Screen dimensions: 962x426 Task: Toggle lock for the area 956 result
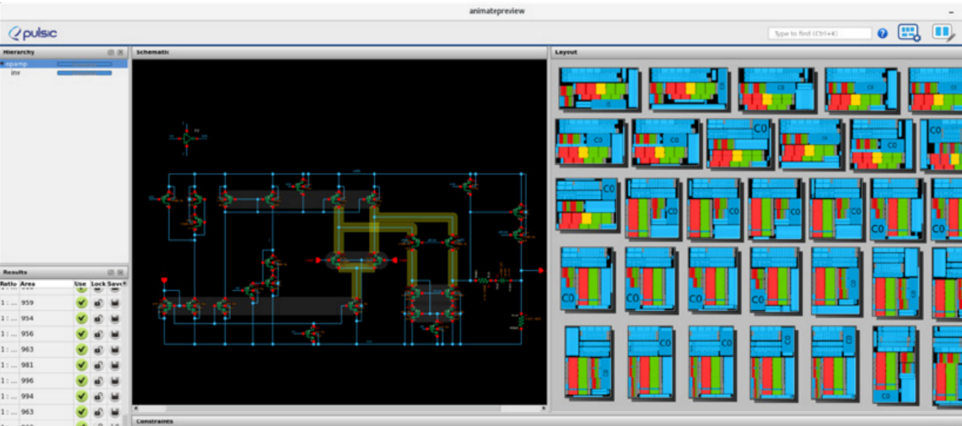tap(98, 334)
